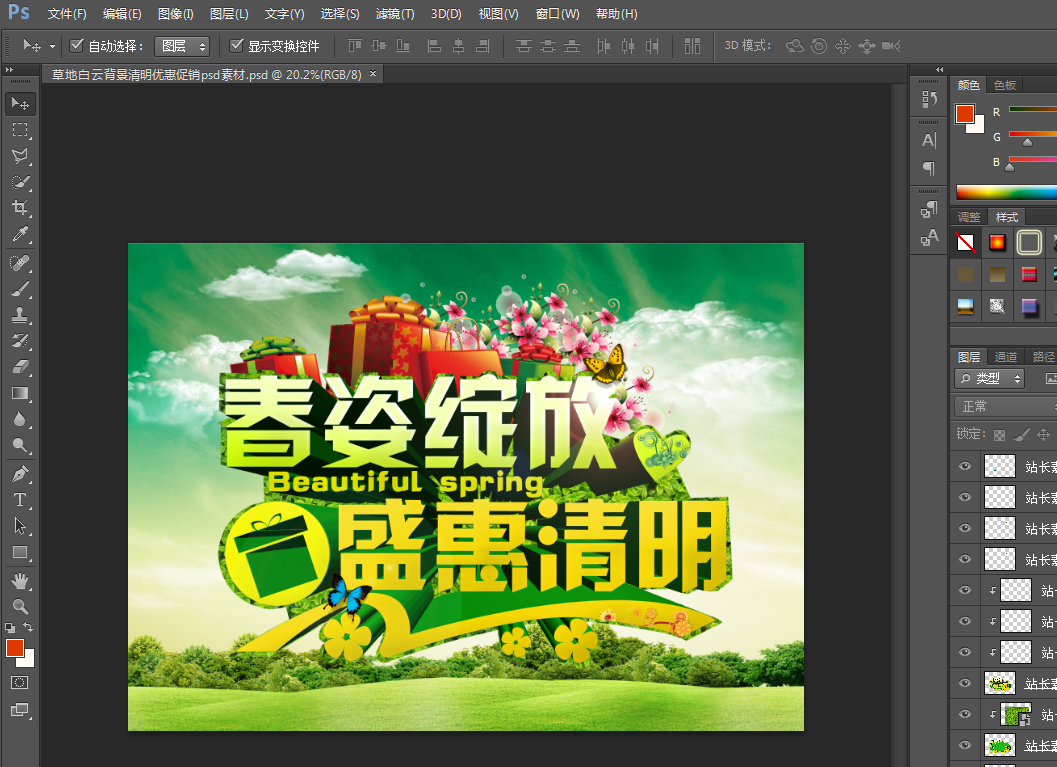Open the 正常 blend mode dropdown

[1006, 406]
